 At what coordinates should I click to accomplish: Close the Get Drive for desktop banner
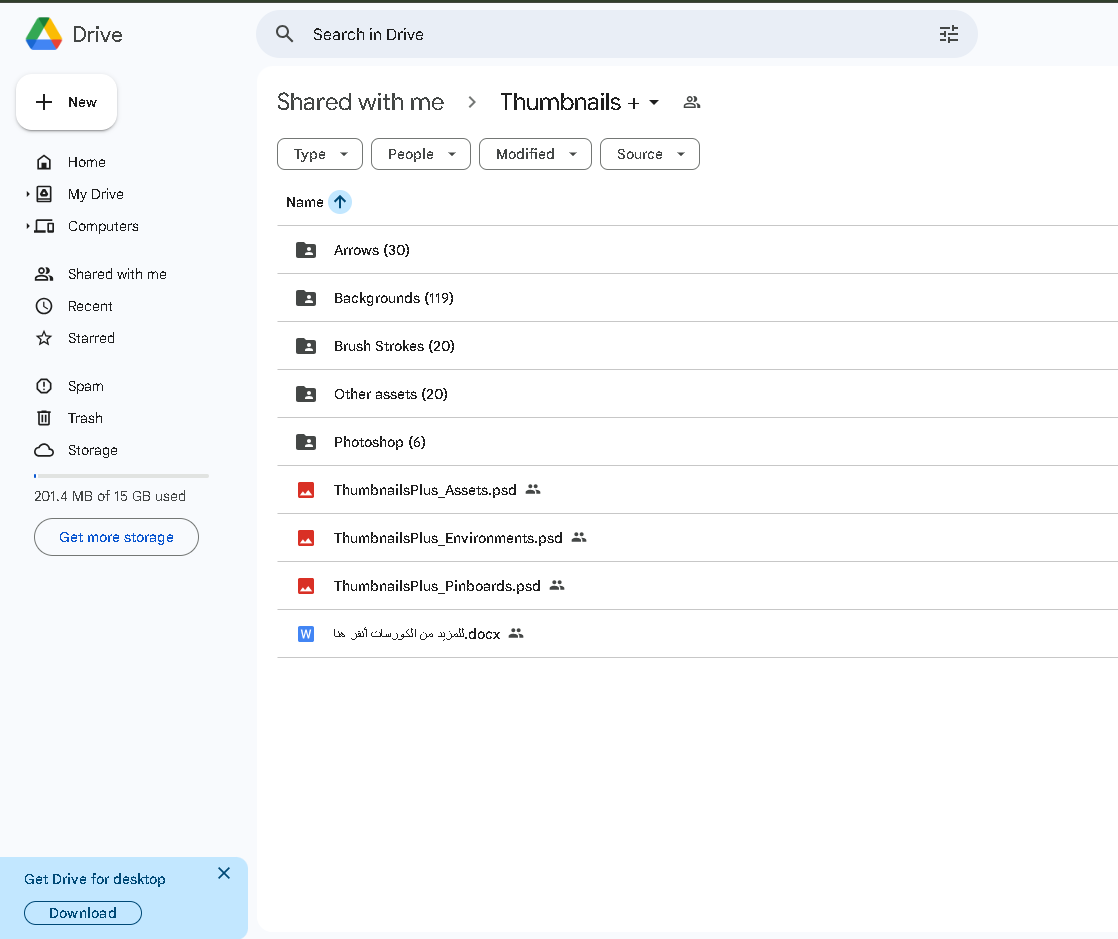point(224,873)
